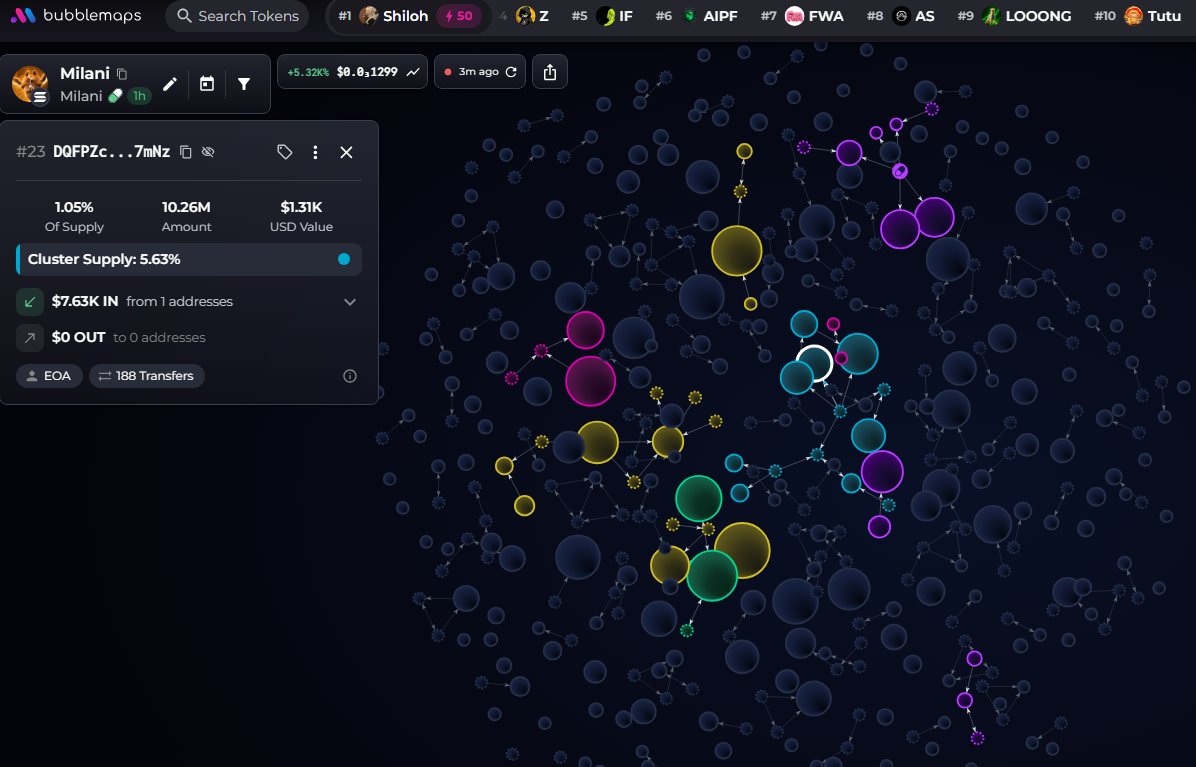Click the tag label icon
1196x767 pixels.
285,152
